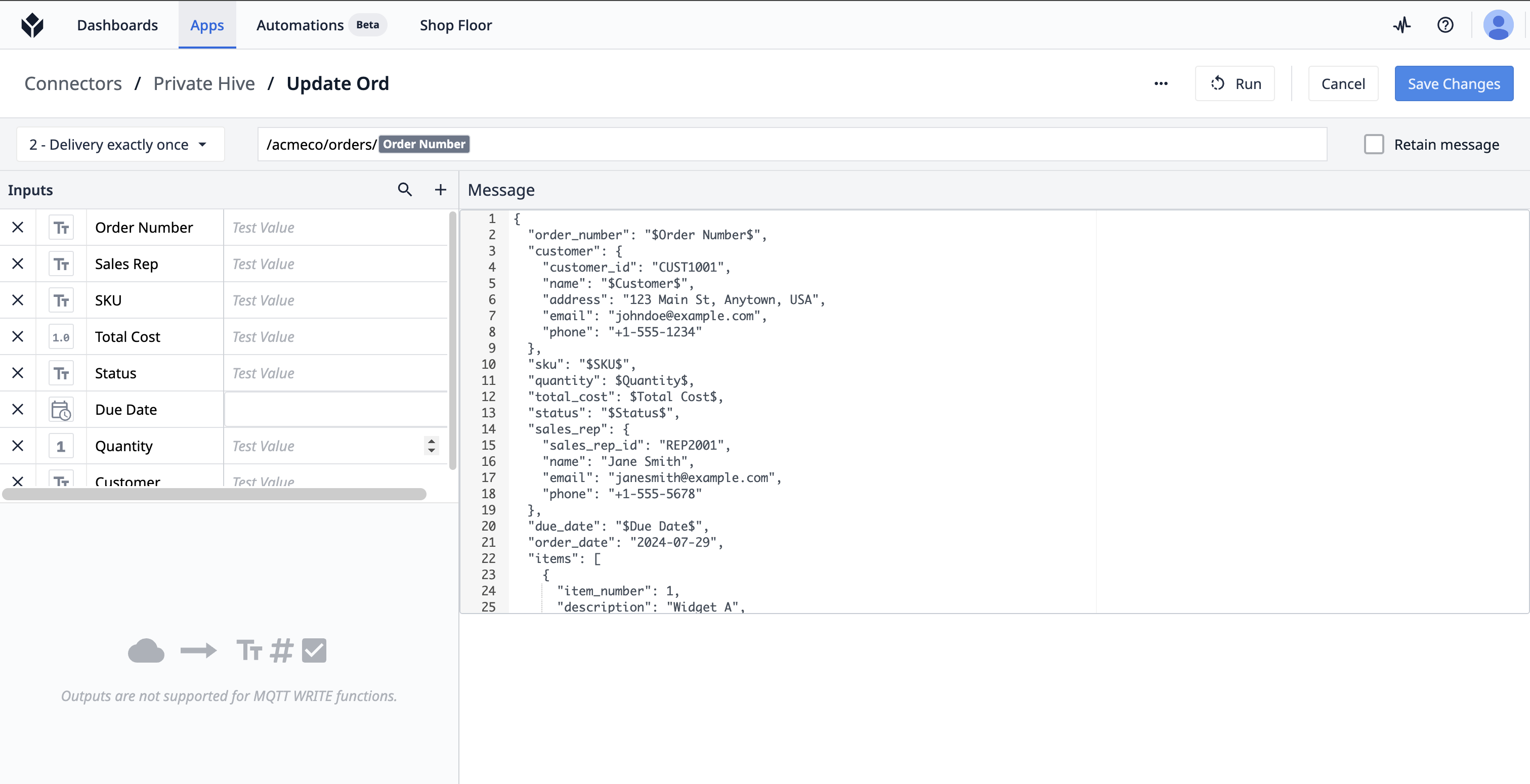Viewport: 1530px width, 784px height.
Task: Remove the Total Cost input
Action: [x=18, y=337]
